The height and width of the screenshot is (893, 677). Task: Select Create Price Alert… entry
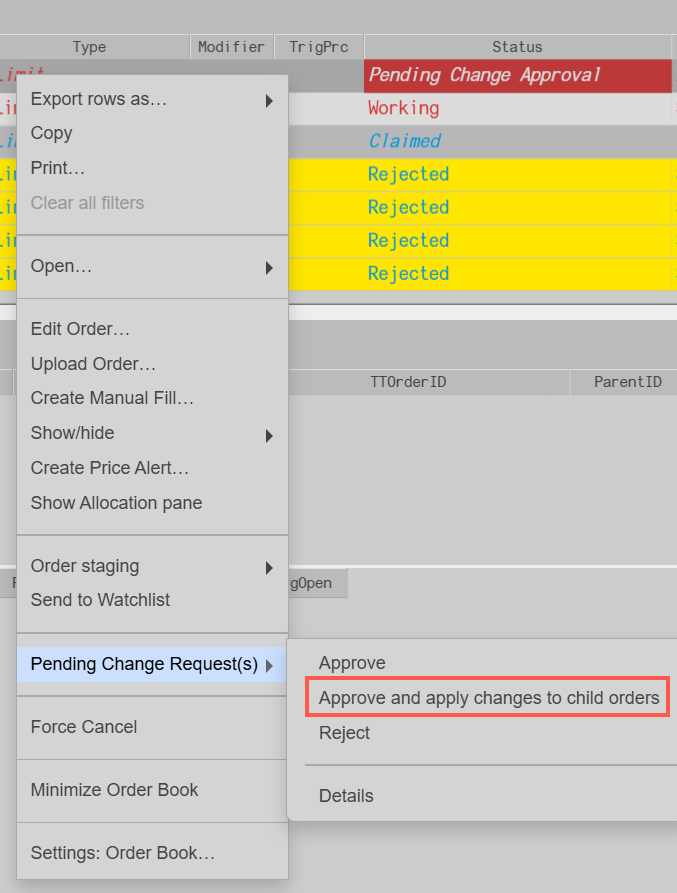[x=110, y=468]
